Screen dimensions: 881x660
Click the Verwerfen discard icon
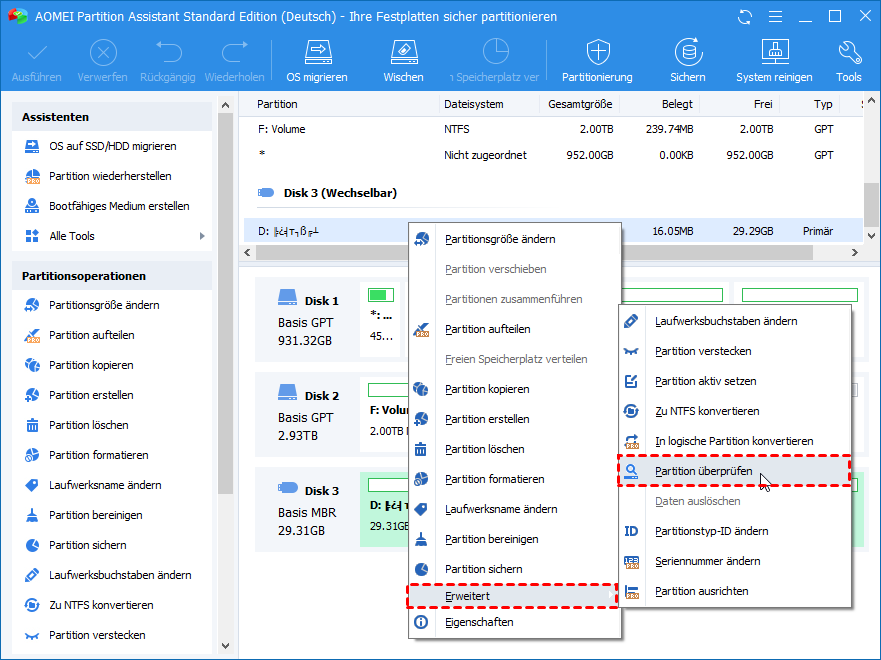coord(103,53)
